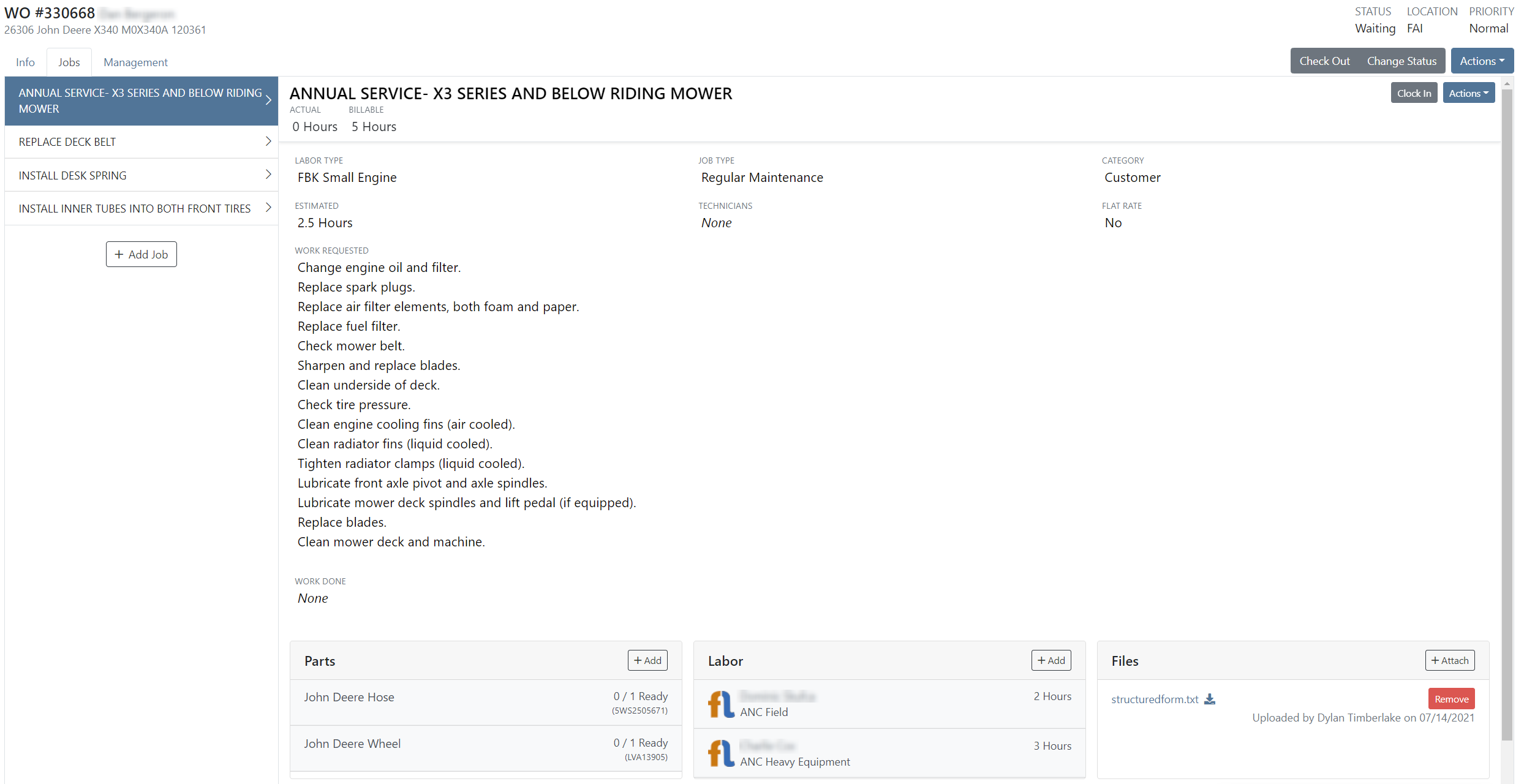Open the John Deere Hose part row
The image size is (1524, 784).
pyautogui.click(x=486, y=703)
